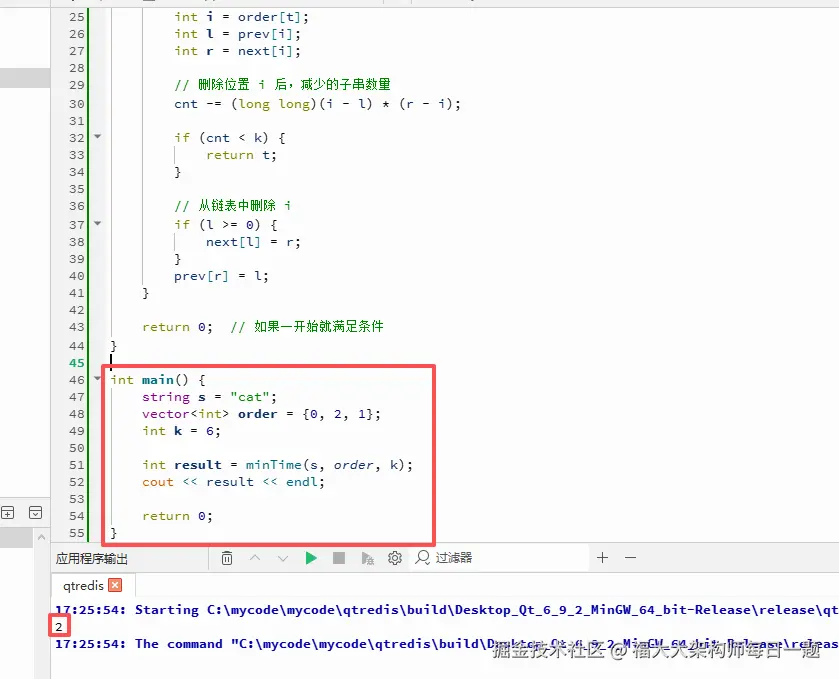Stop the running program square button
Screen dimensions: 839x679
pyautogui.click(x=339, y=558)
